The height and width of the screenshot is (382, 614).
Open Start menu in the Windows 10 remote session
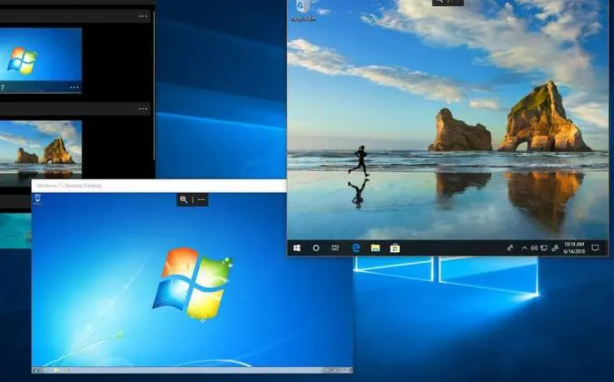297,248
